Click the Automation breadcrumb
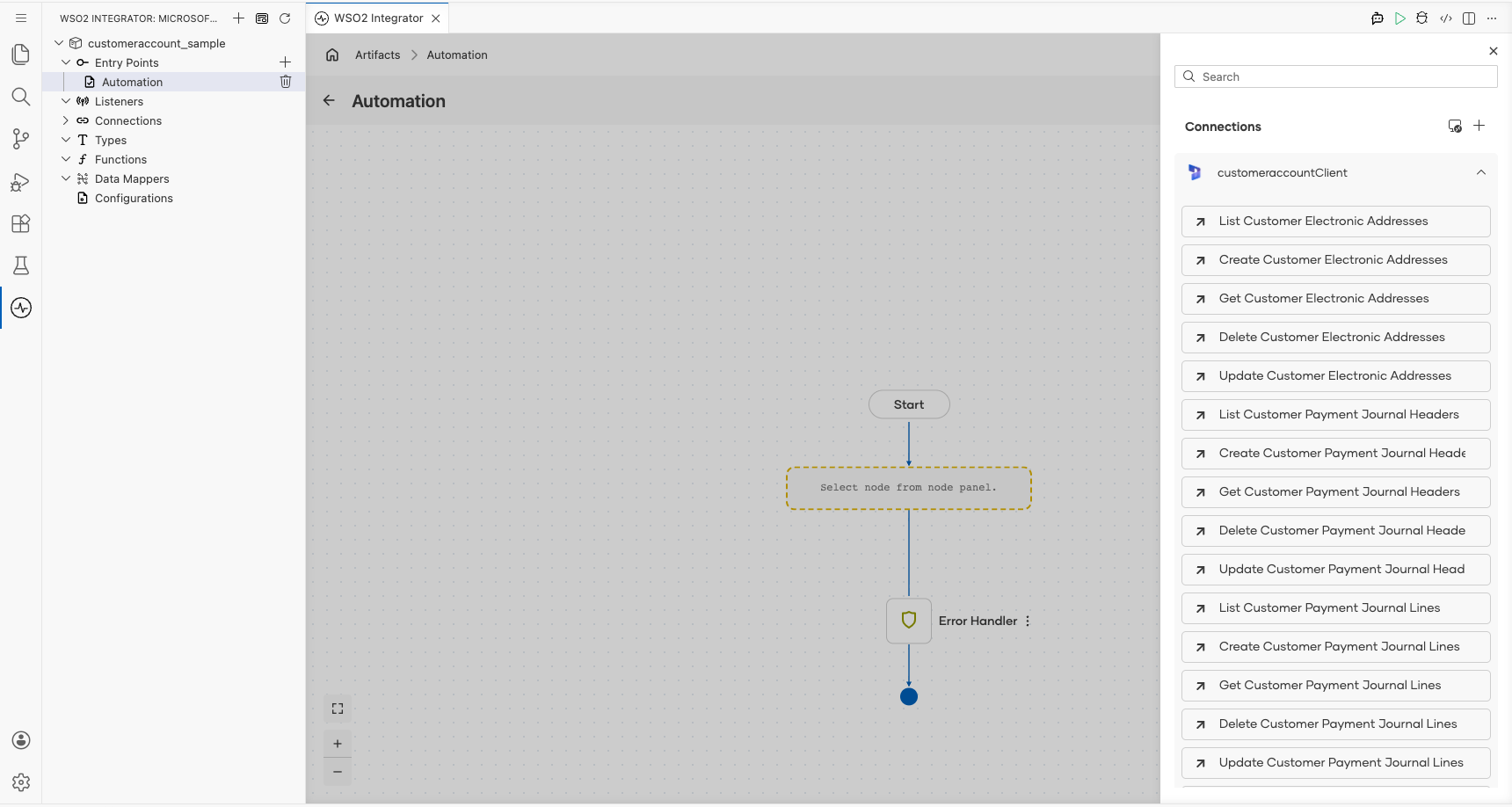1512x807 pixels. pos(457,55)
